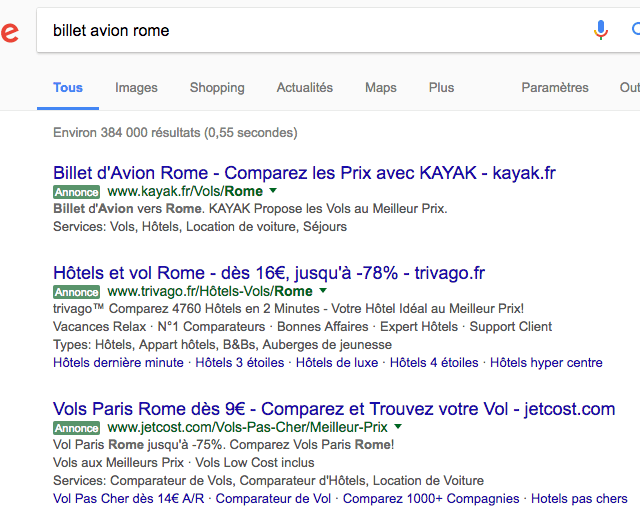Viewport: 640px width, 509px height.
Task: Follow the Comparateur de Vol sitelink
Action: coord(273,498)
